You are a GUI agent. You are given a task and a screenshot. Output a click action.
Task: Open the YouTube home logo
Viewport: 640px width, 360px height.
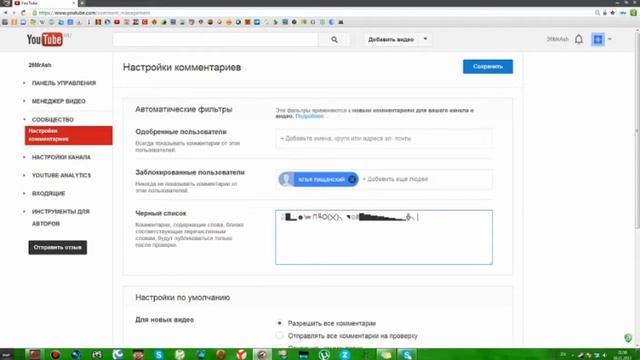(45, 39)
